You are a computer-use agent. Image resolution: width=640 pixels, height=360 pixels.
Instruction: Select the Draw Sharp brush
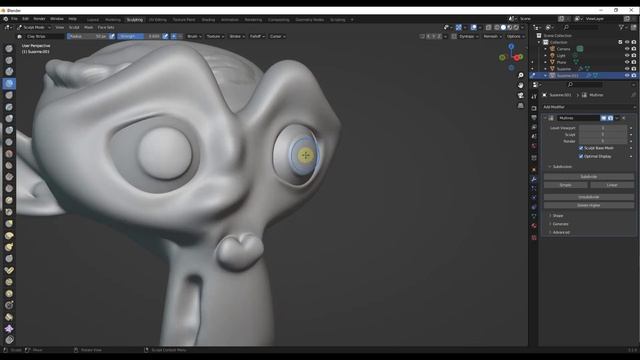[x=9, y=60]
